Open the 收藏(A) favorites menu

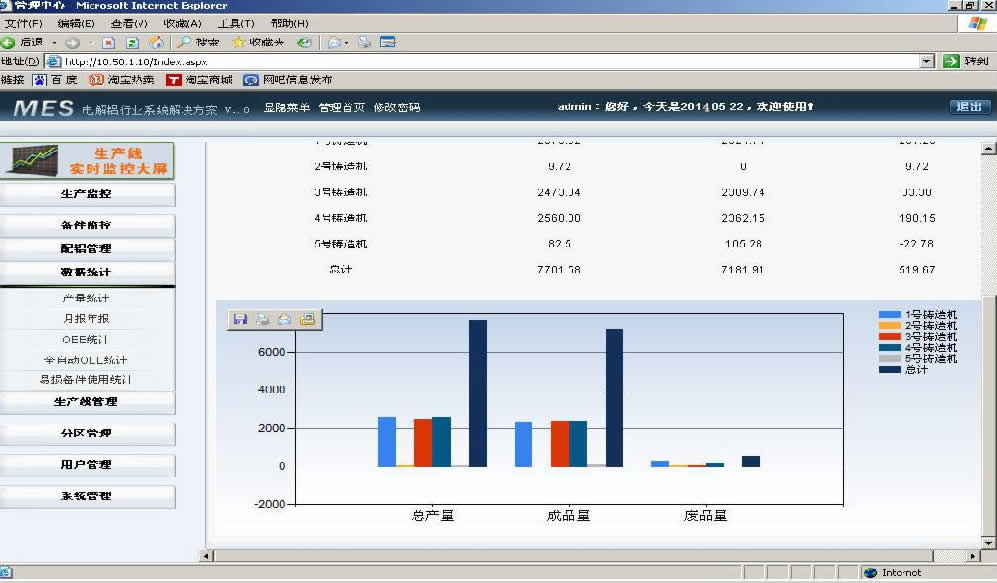182,23
